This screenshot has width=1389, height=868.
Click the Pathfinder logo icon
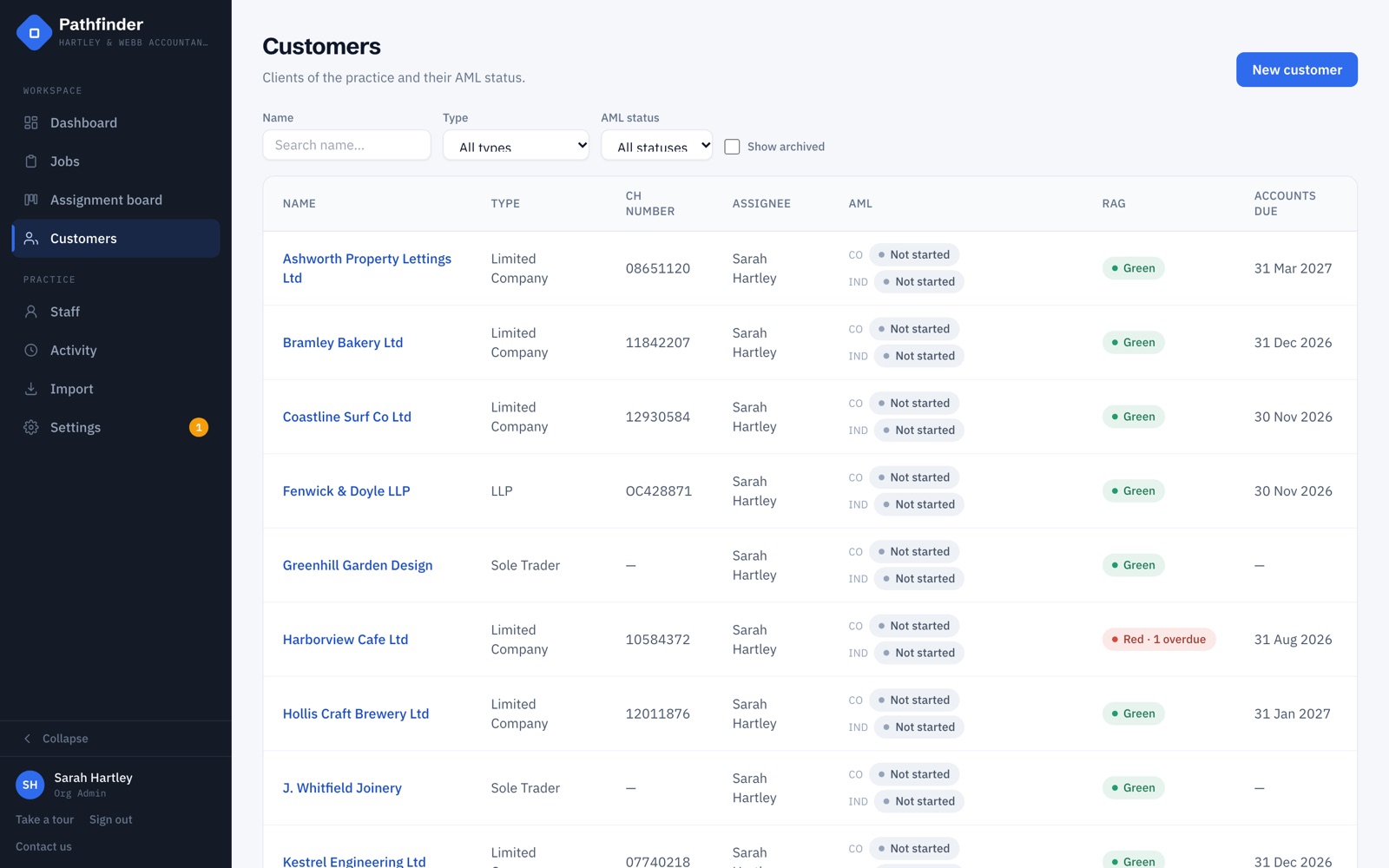(34, 33)
